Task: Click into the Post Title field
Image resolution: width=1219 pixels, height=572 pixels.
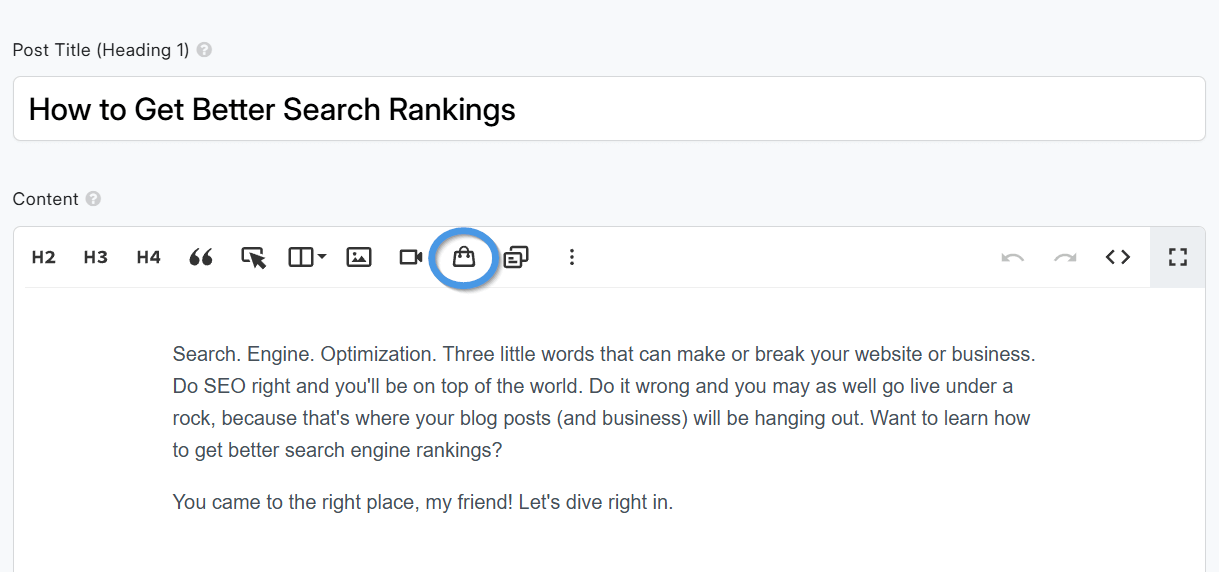Action: click(x=608, y=109)
